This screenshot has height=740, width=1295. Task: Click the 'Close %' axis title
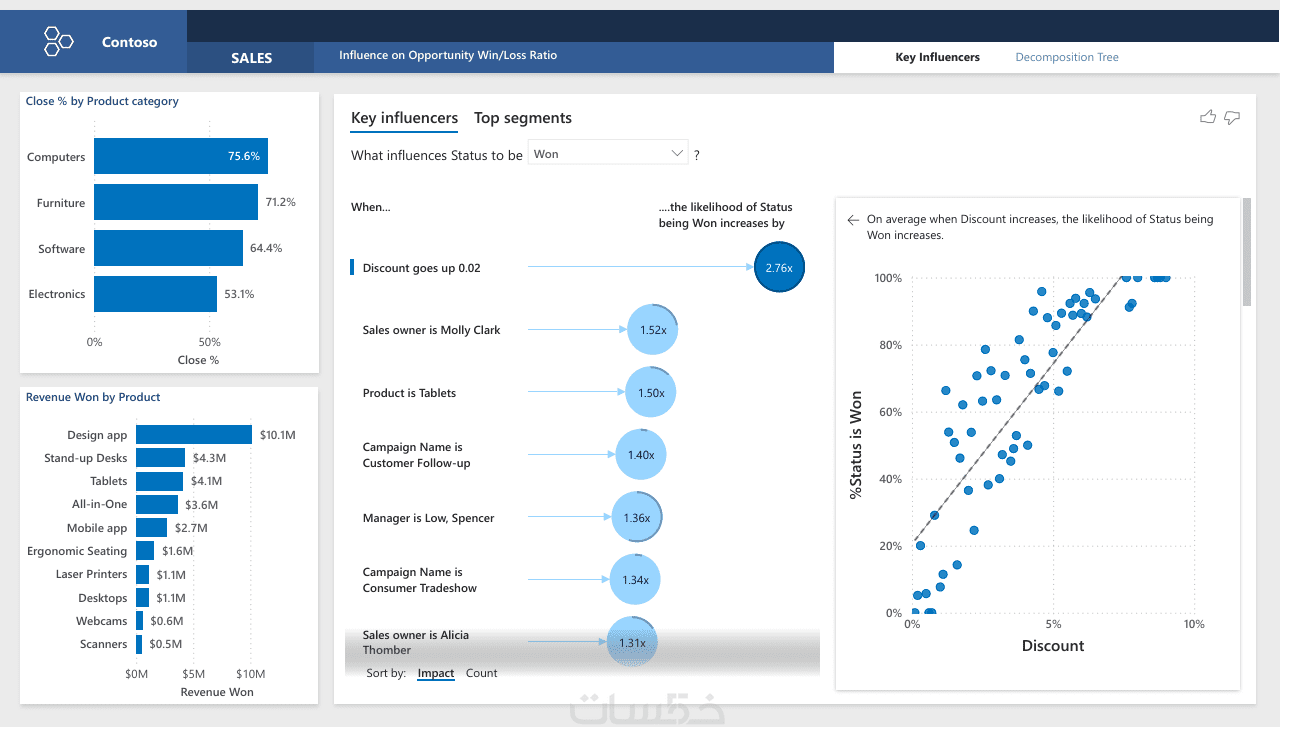[x=198, y=360]
